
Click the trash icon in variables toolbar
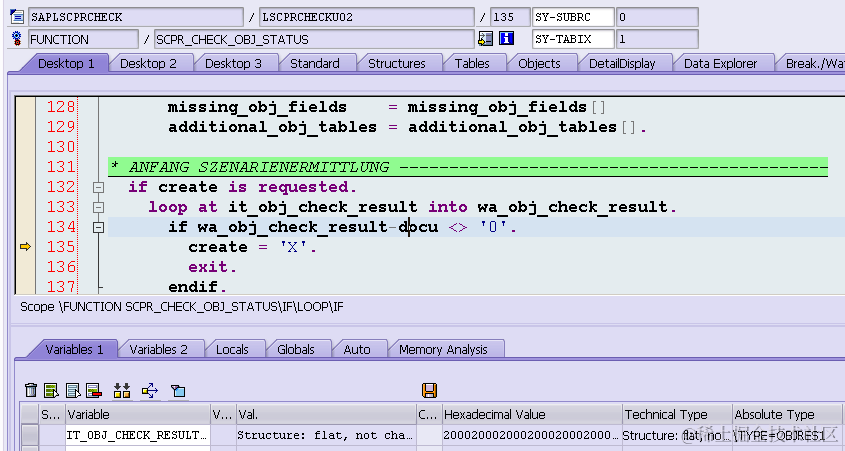coord(31,390)
